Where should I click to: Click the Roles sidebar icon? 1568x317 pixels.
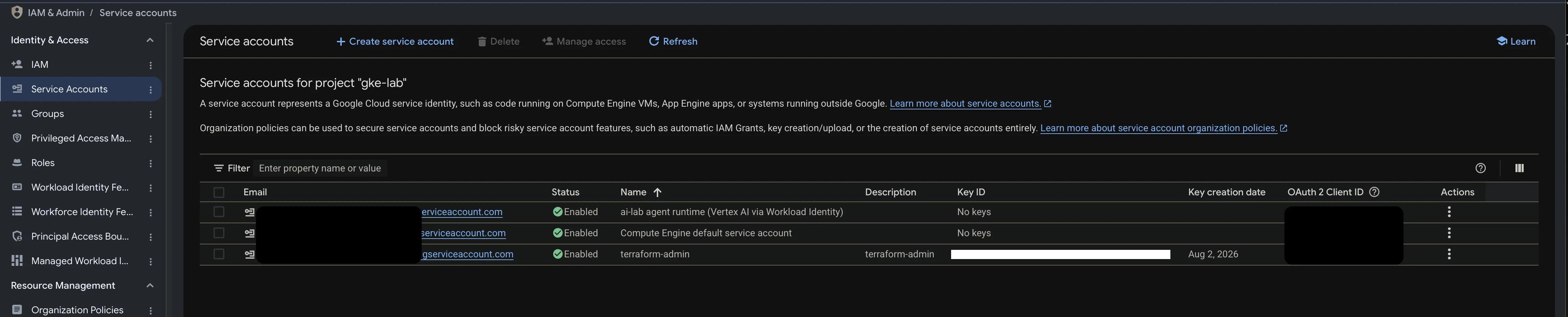tap(17, 163)
